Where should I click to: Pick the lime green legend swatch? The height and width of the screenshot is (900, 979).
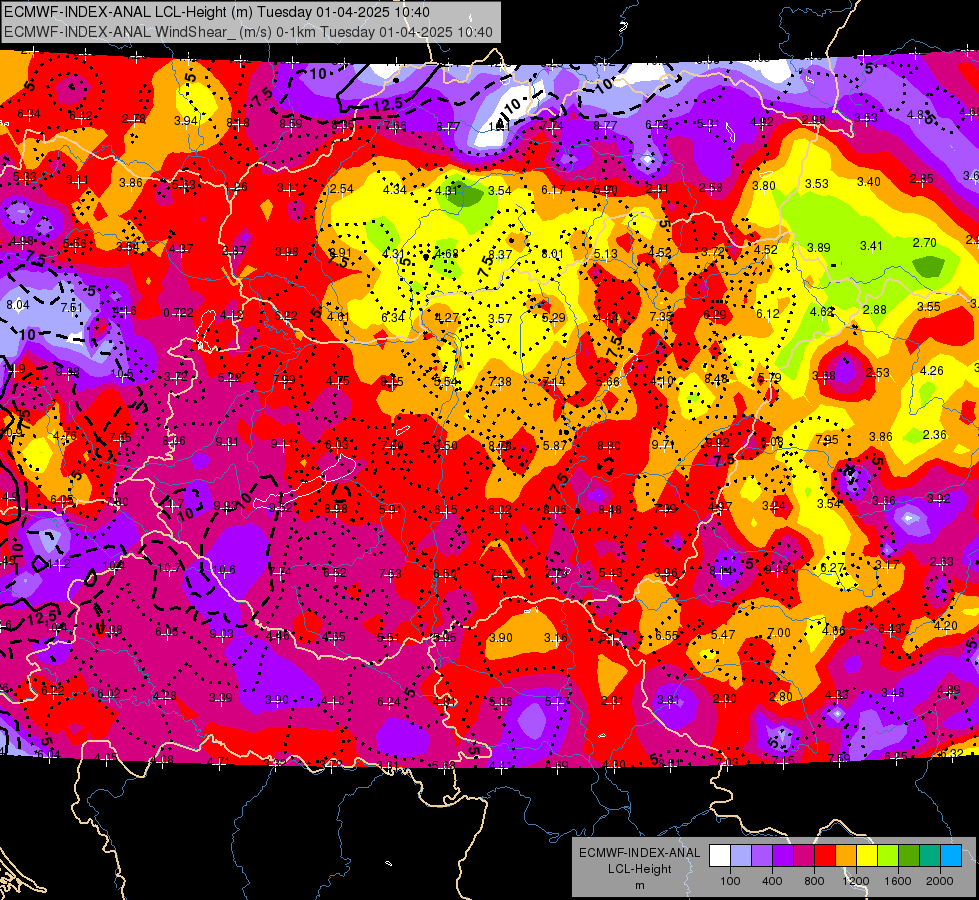[x=888, y=856]
